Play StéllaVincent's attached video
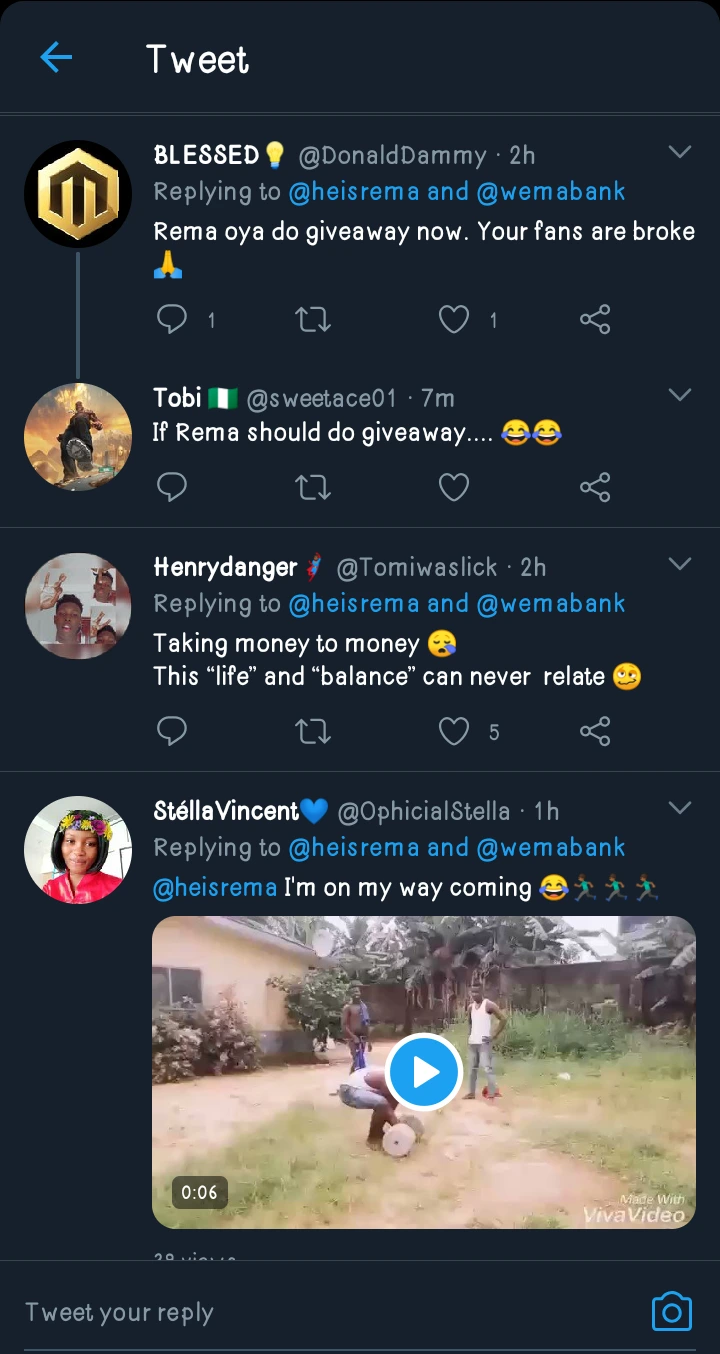720x1354 pixels. click(423, 1072)
